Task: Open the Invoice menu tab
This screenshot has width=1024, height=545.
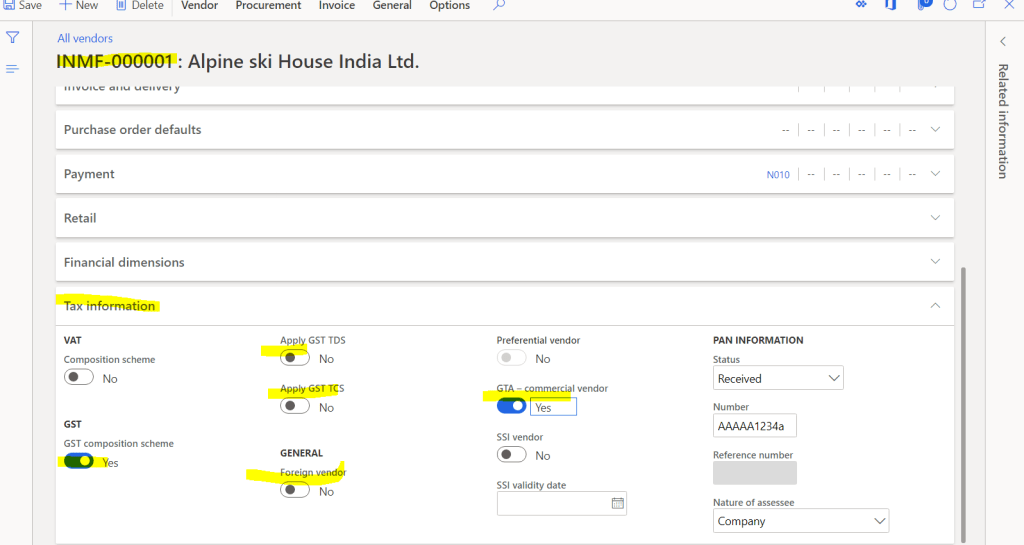Action: pos(336,6)
